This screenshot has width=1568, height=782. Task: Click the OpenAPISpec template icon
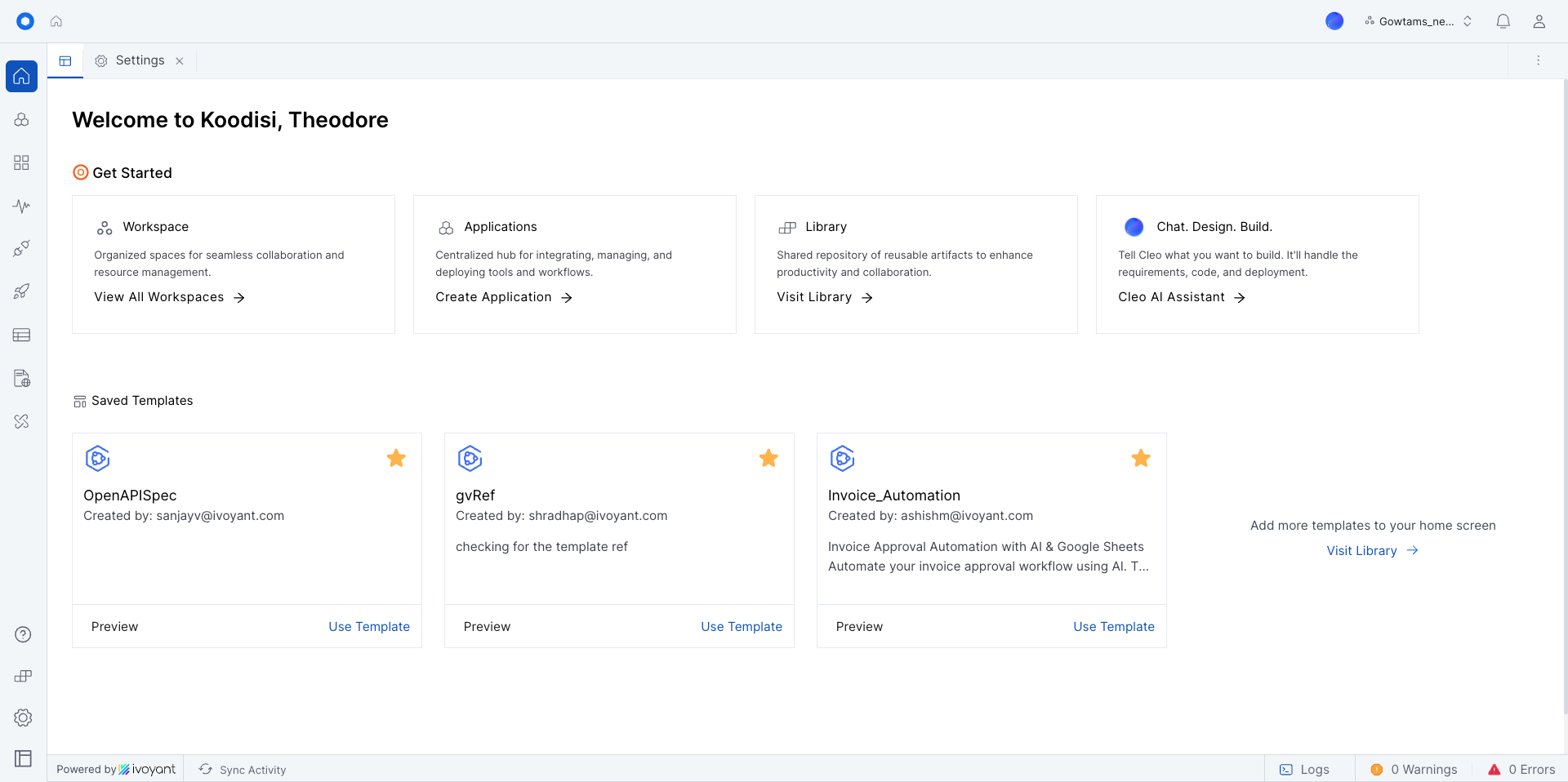coord(97,459)
